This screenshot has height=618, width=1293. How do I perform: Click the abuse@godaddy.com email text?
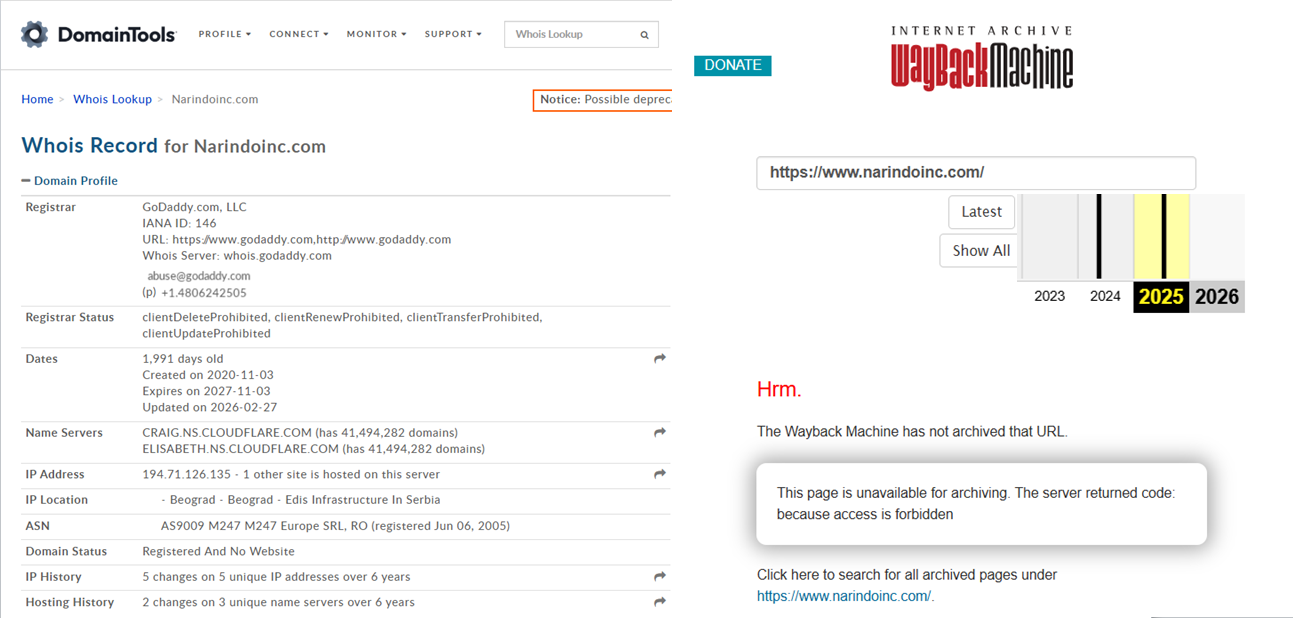point(199,276)
